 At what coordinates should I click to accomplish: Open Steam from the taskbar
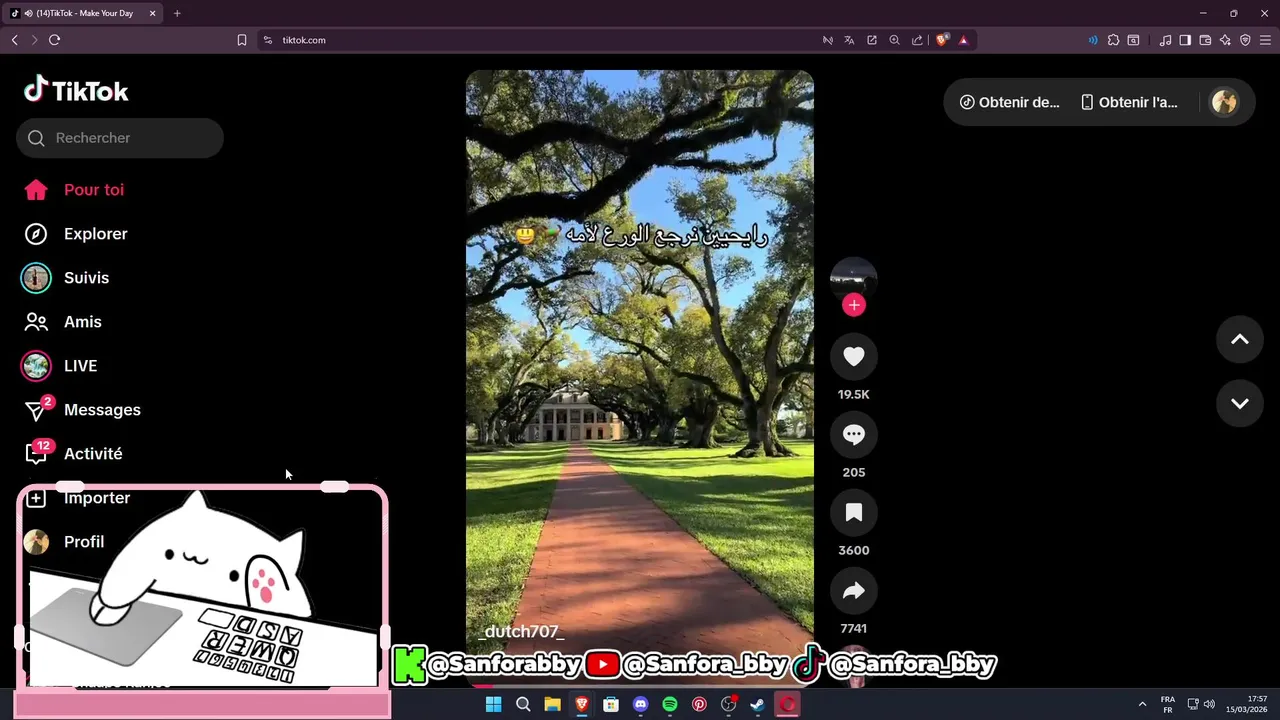758,705
